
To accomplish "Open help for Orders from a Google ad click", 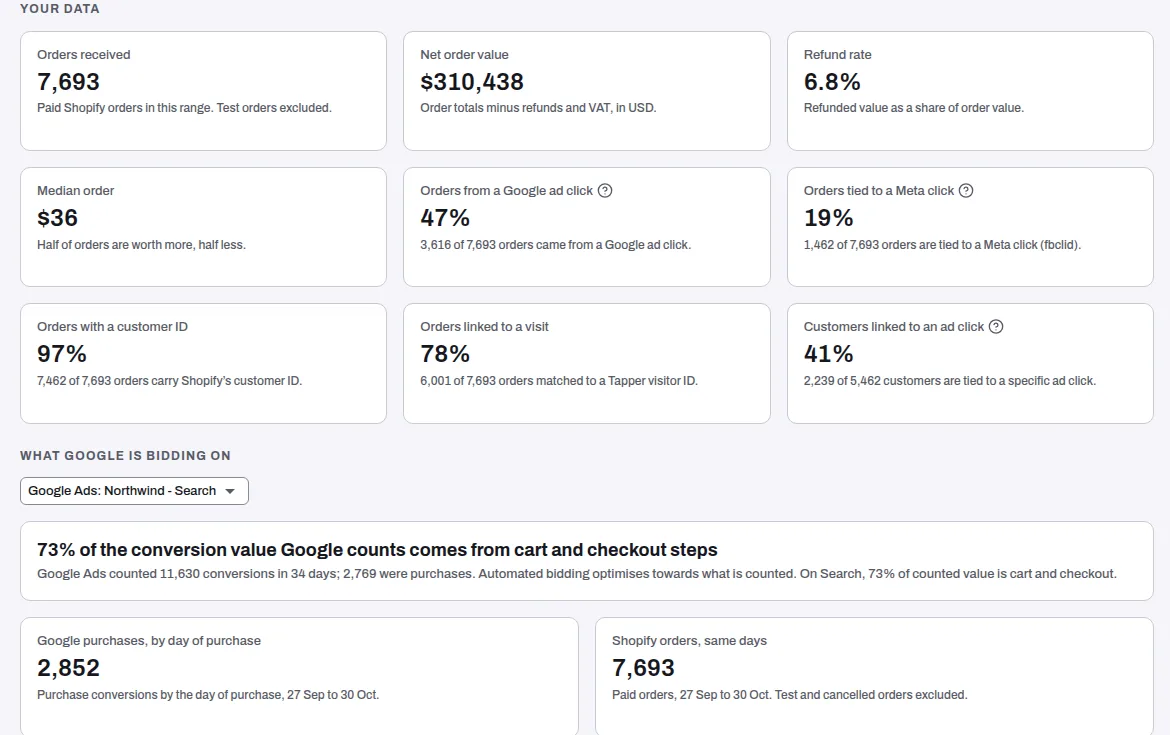I will tap(605, 190).
